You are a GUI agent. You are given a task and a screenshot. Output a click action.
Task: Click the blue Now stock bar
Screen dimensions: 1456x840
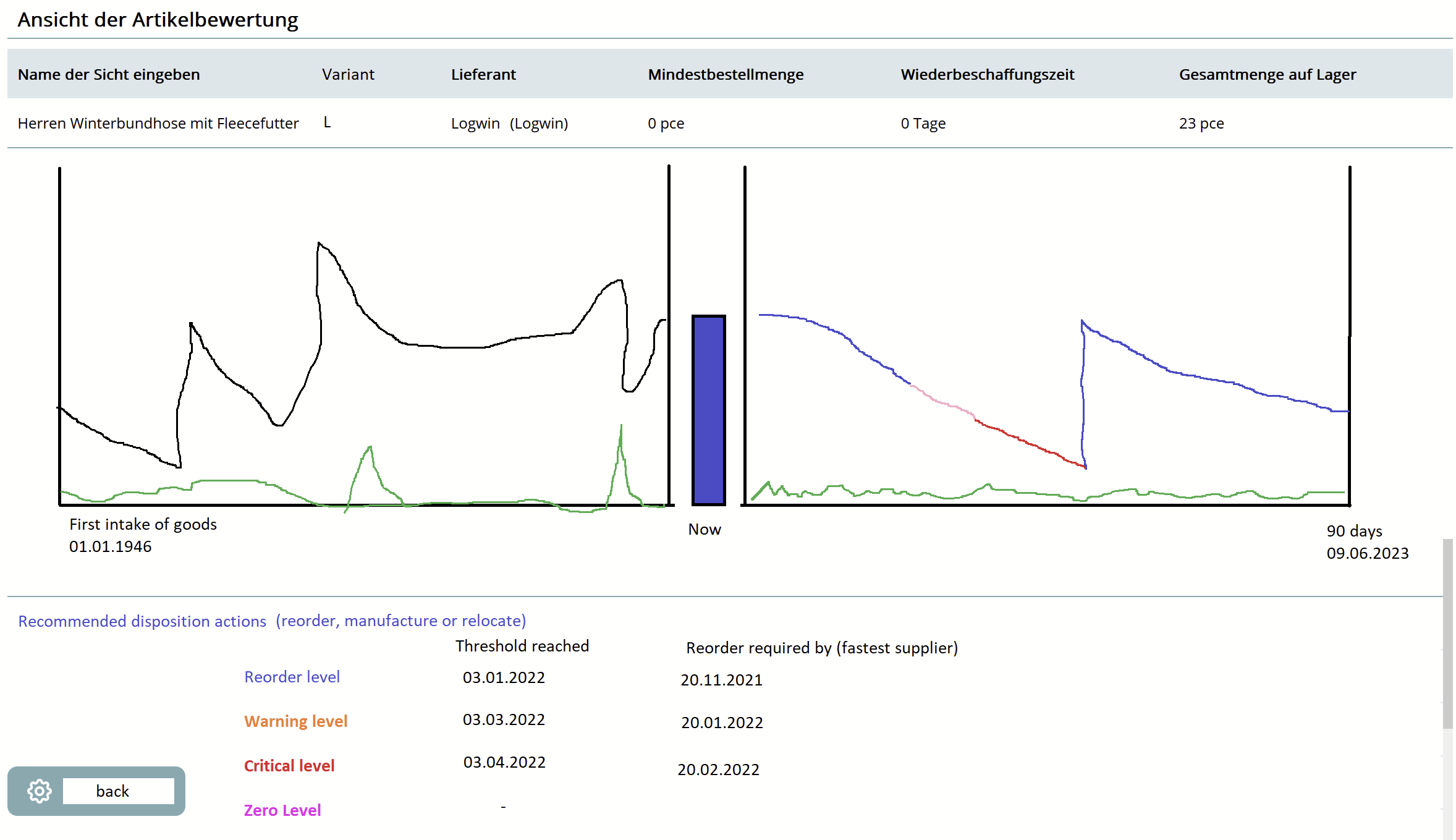[x=708, y=410]
